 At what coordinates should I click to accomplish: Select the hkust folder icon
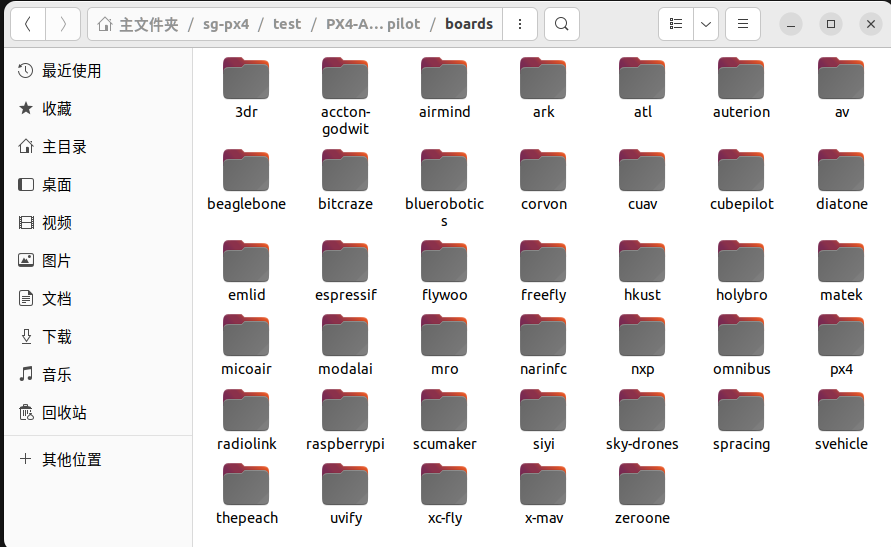tap(642, 261)
